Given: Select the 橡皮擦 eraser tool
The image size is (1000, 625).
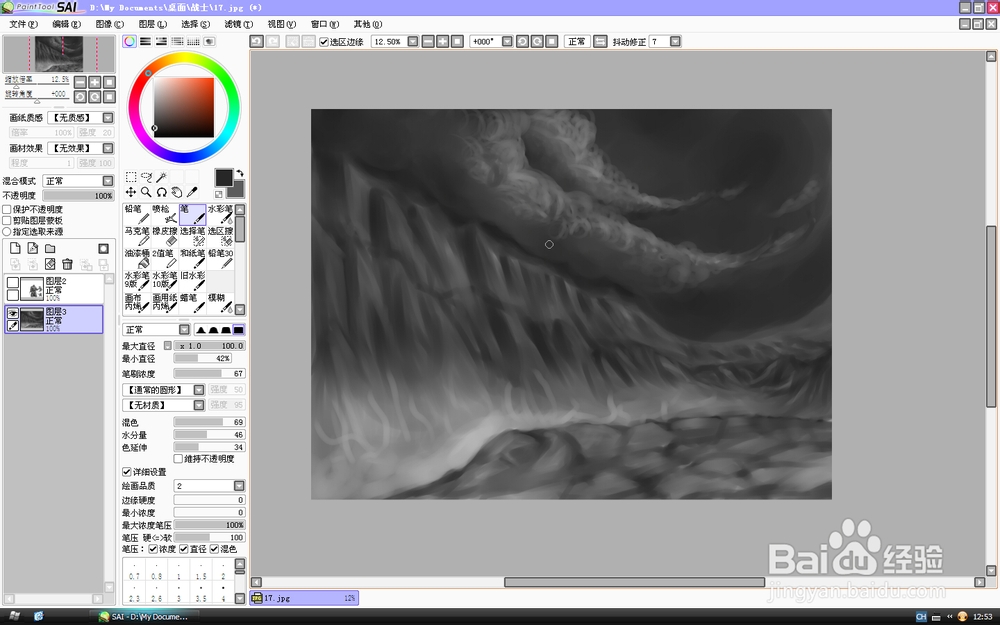Looking at the screenshot, I should [165, 236].
